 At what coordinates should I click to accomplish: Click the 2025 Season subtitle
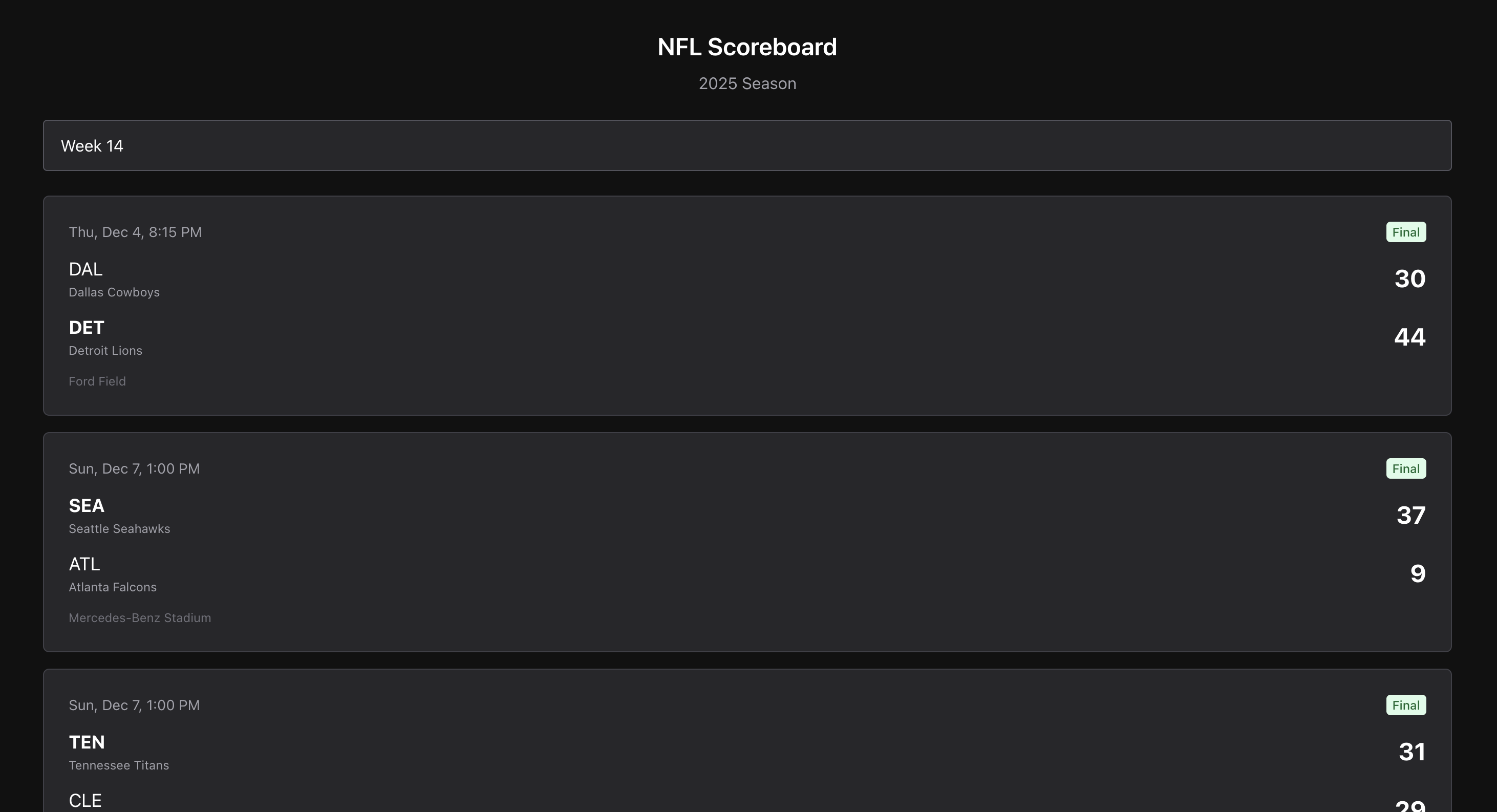click(x=747, y=83)
